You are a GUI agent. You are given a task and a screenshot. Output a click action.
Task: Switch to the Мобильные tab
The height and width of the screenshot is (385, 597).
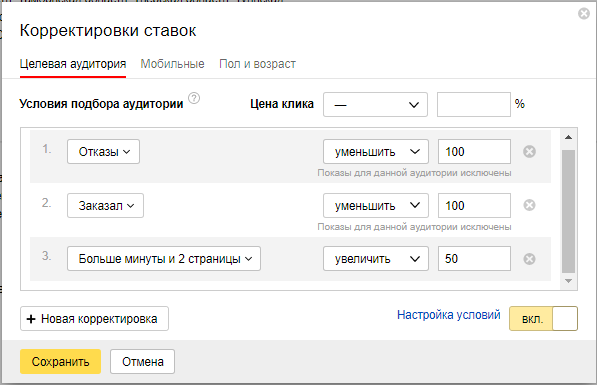pos(172,64)
